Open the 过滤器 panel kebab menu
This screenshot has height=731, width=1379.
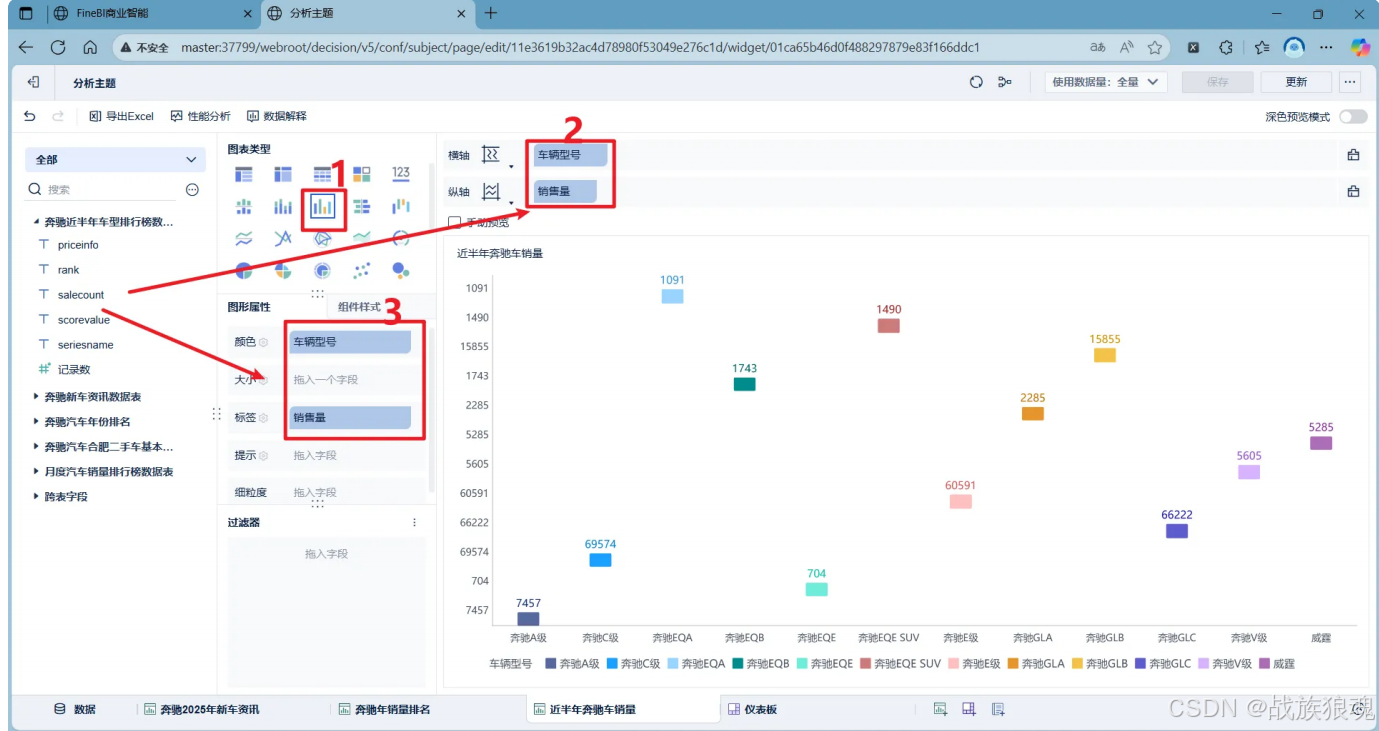click(415, 522)
